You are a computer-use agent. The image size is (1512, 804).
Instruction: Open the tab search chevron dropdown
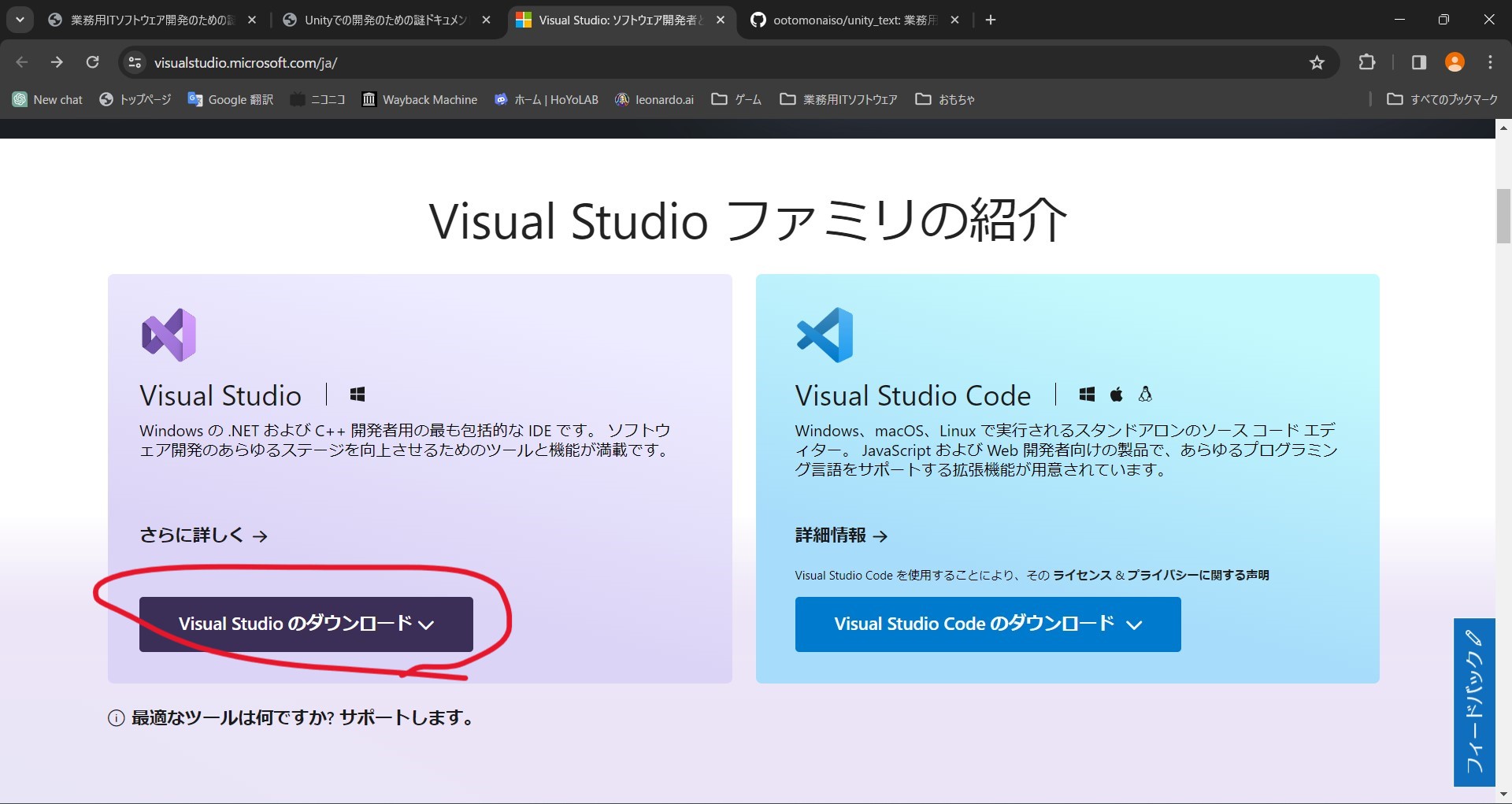pos(20,20)
